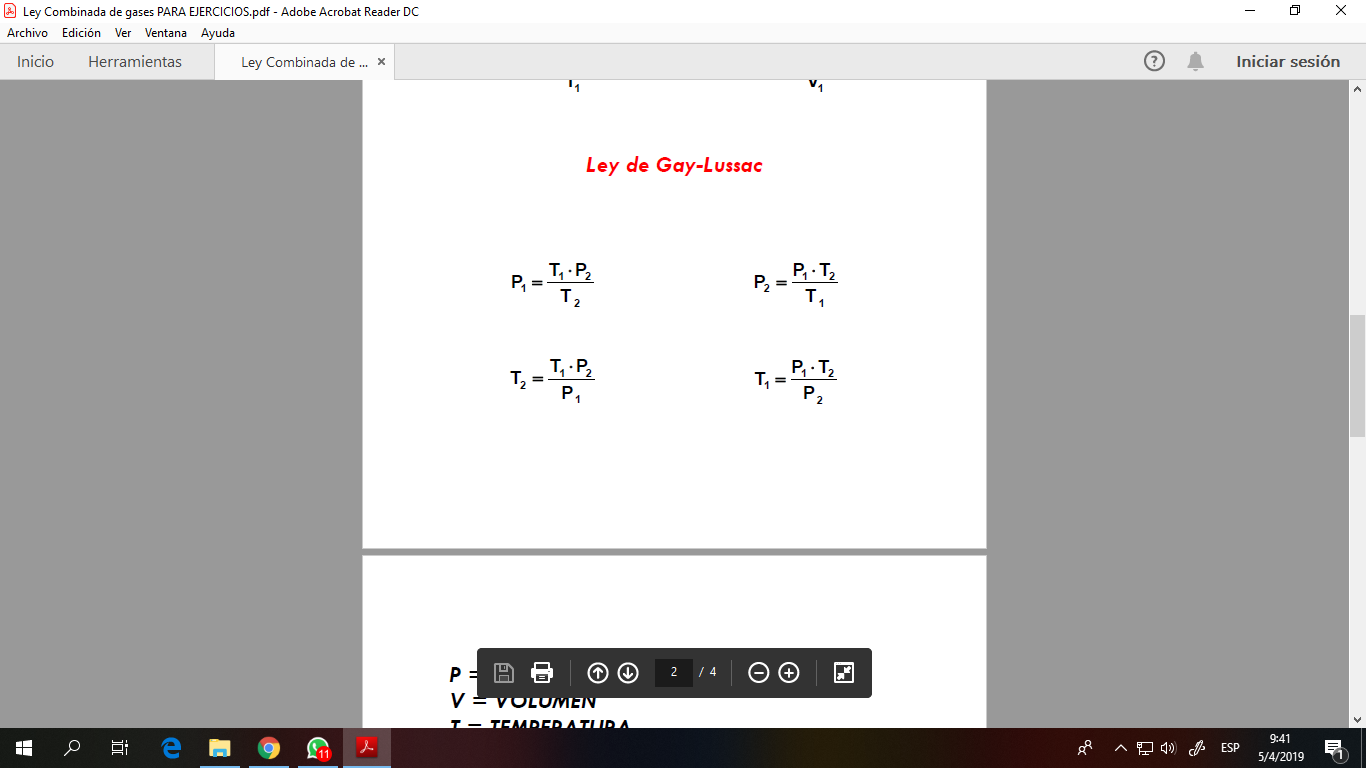Open Task View in the taskbar

[120, 748]
